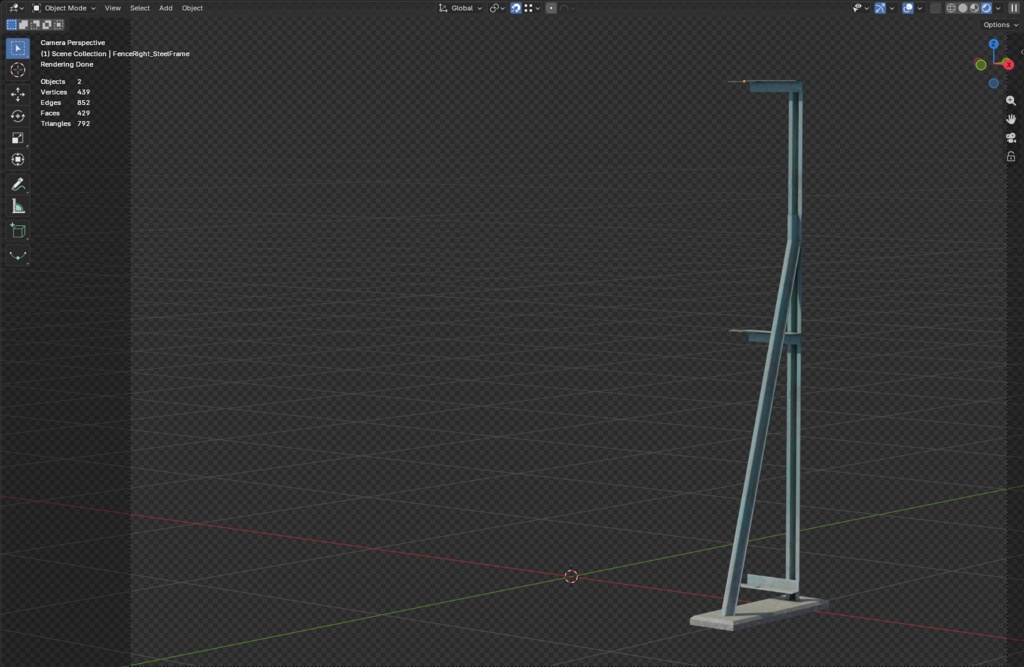Select the Scale tool
This screenshot has height=667, width=1024.
[x=18, y=138]
